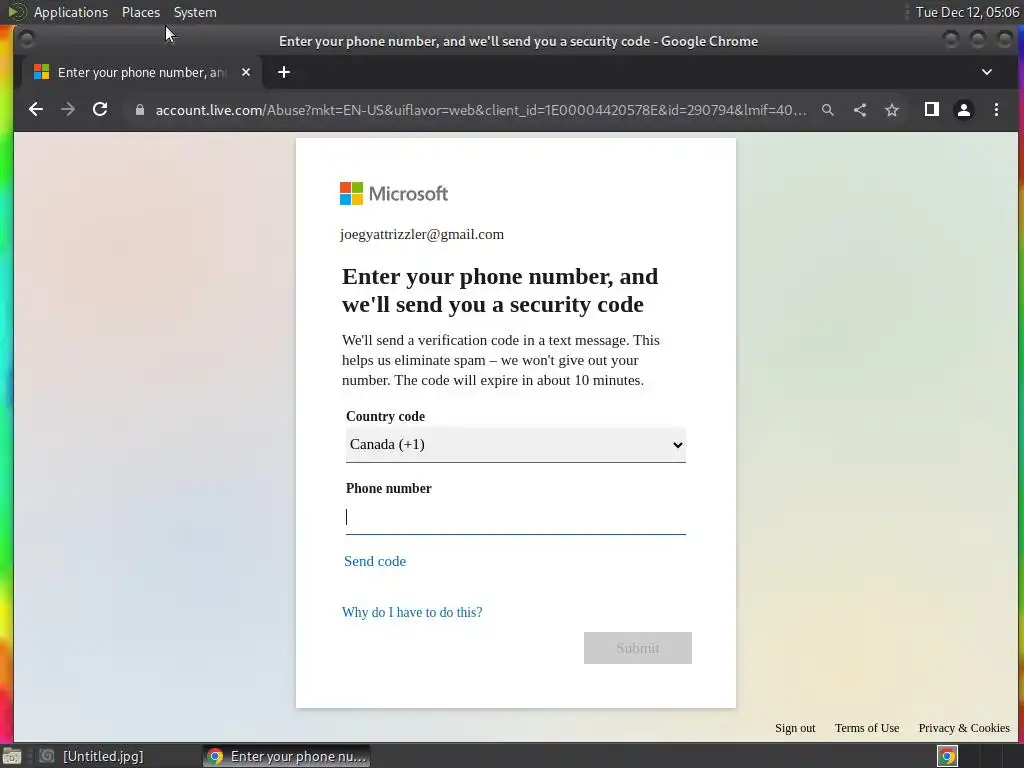Viewport: 1024px width, 768px height.
Task: Click the address bar URL
Action: point(481,110)
